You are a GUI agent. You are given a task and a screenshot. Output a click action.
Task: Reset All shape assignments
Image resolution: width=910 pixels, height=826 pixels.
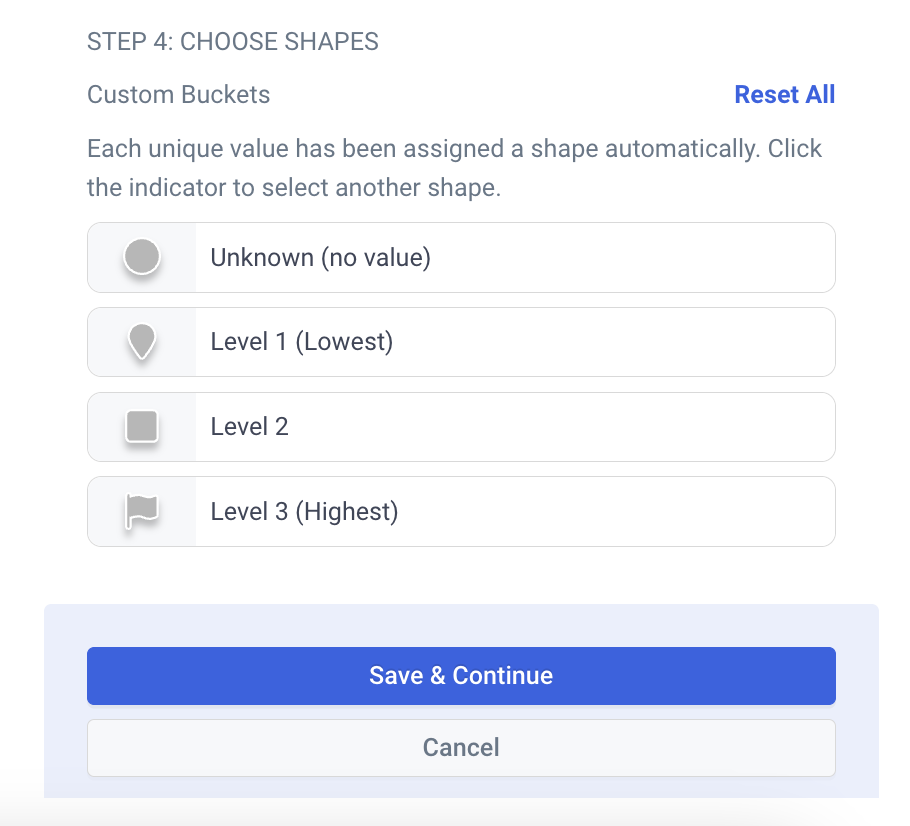tap(785, 95)
